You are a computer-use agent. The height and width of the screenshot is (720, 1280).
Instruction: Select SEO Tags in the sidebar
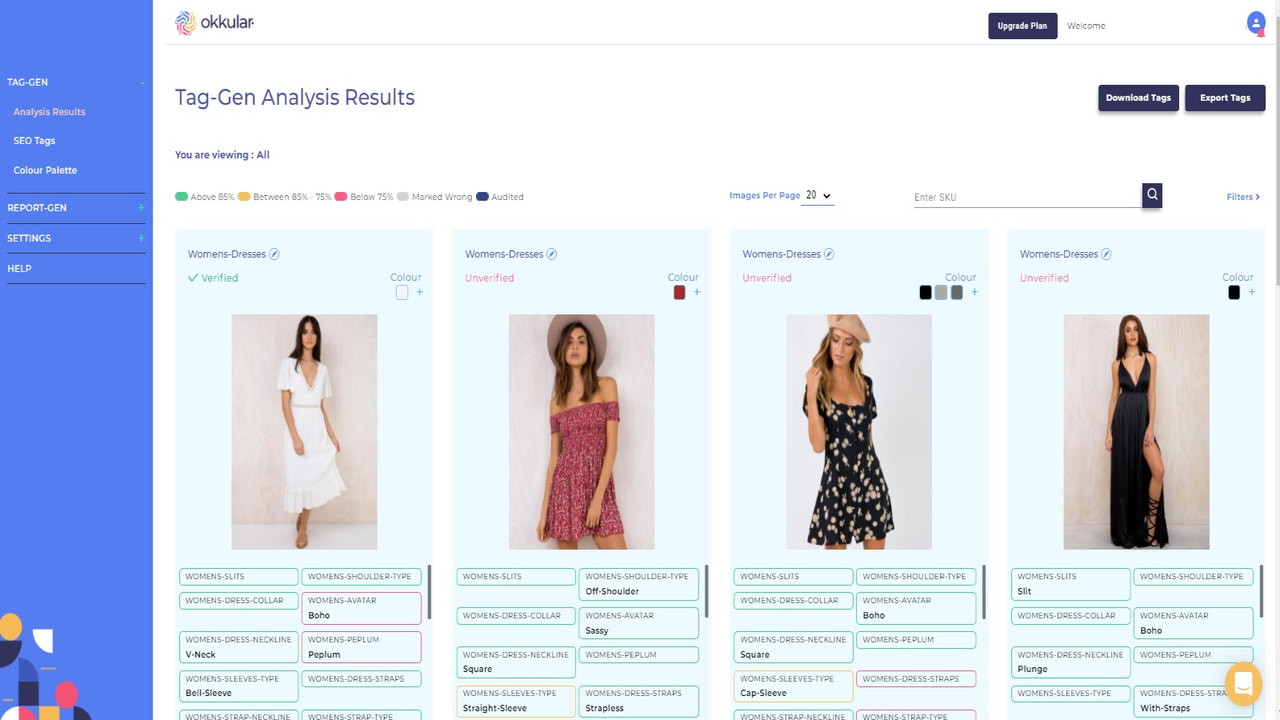[34, 140]
